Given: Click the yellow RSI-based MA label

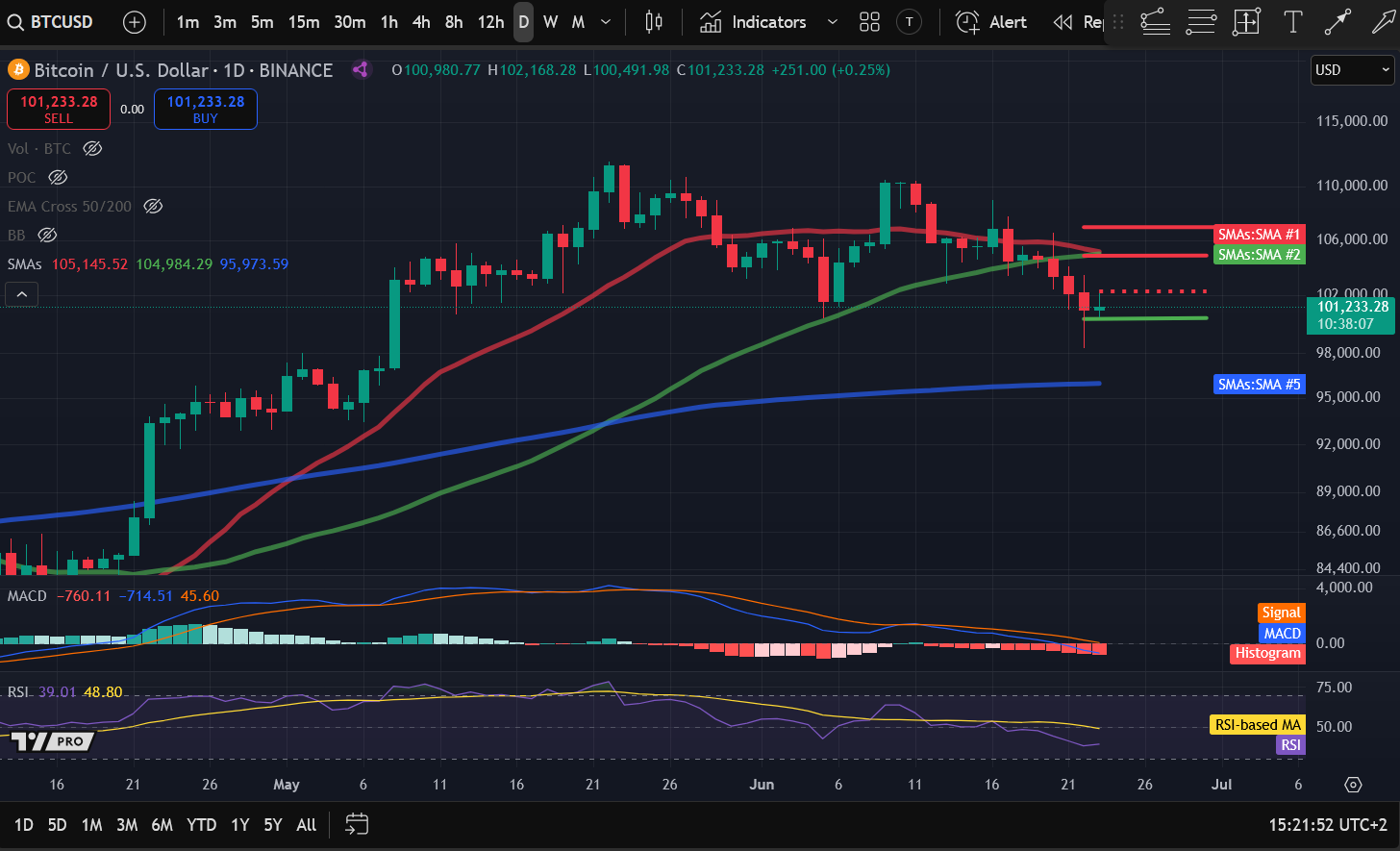Looking at the screenshot, I should pos(1257,725).
